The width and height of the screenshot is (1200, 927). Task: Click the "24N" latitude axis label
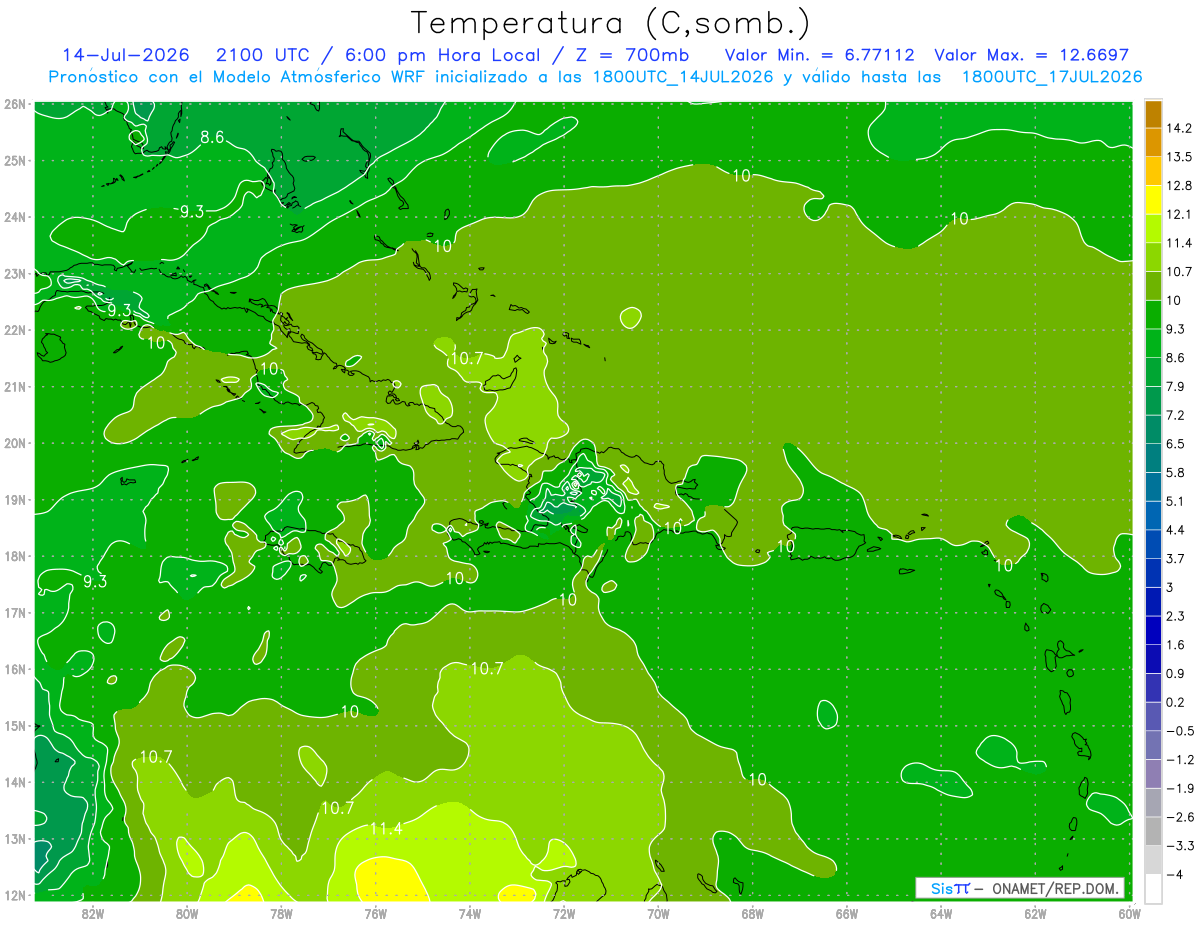point(14,217)
